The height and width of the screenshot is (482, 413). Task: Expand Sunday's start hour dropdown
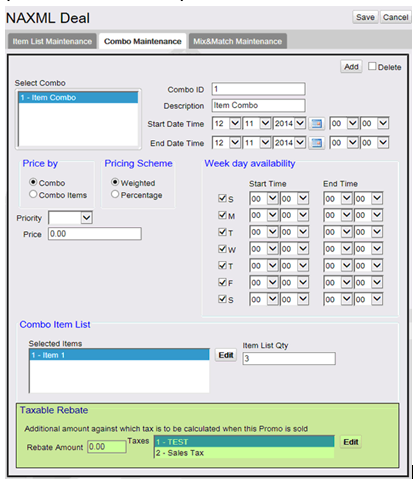click(264, 199)
